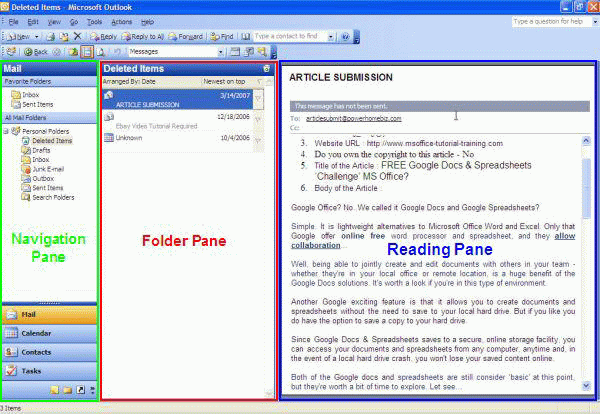Screen dimensions: 600x414
Task: Click the Forward message button
Action: 186,37
